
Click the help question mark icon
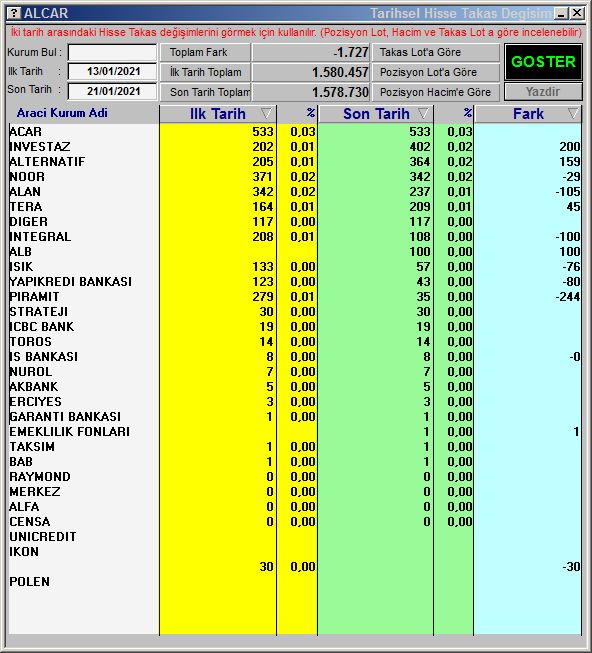tap(14, 13)
